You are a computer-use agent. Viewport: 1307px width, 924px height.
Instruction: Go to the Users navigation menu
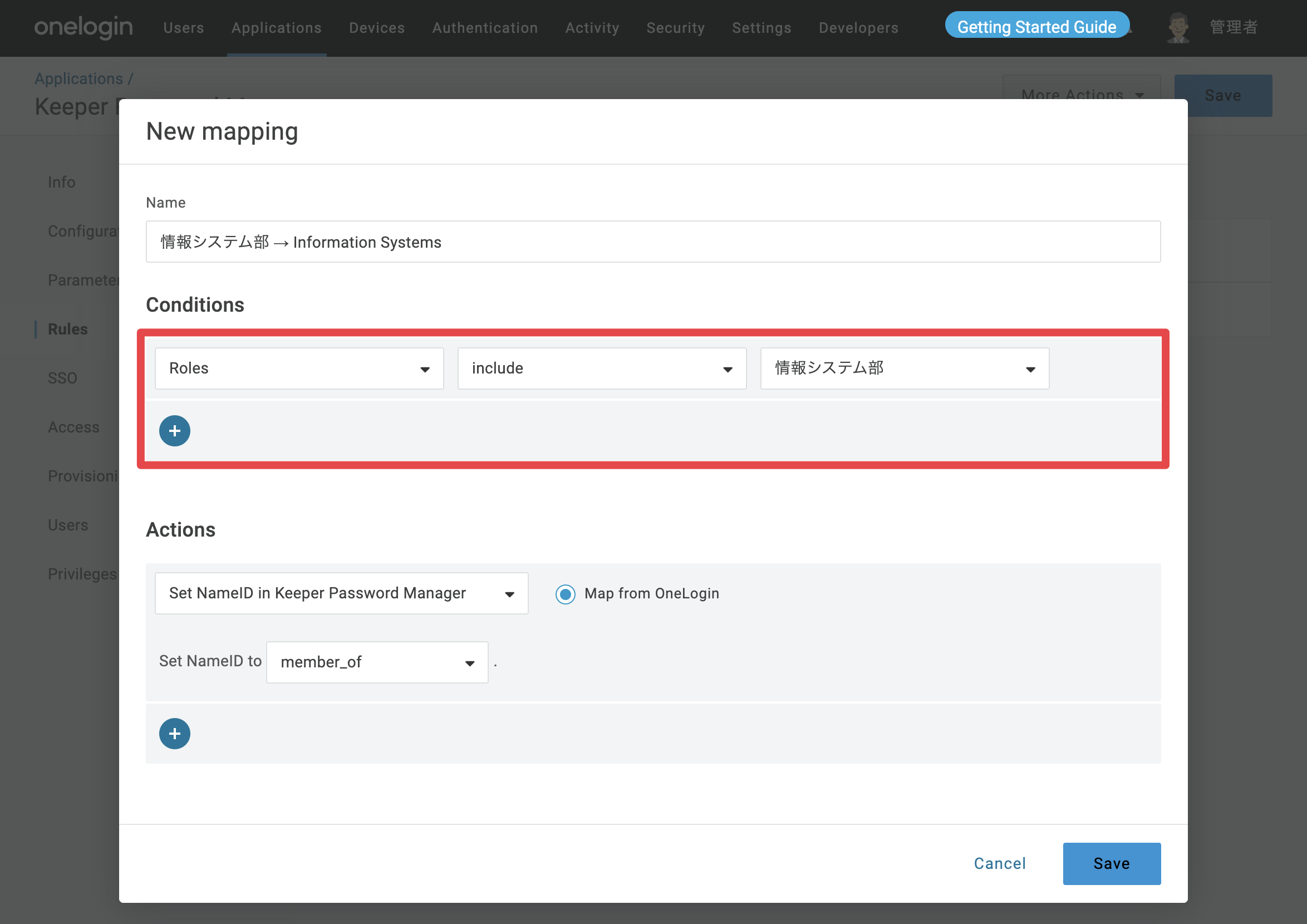coord(184,28)
